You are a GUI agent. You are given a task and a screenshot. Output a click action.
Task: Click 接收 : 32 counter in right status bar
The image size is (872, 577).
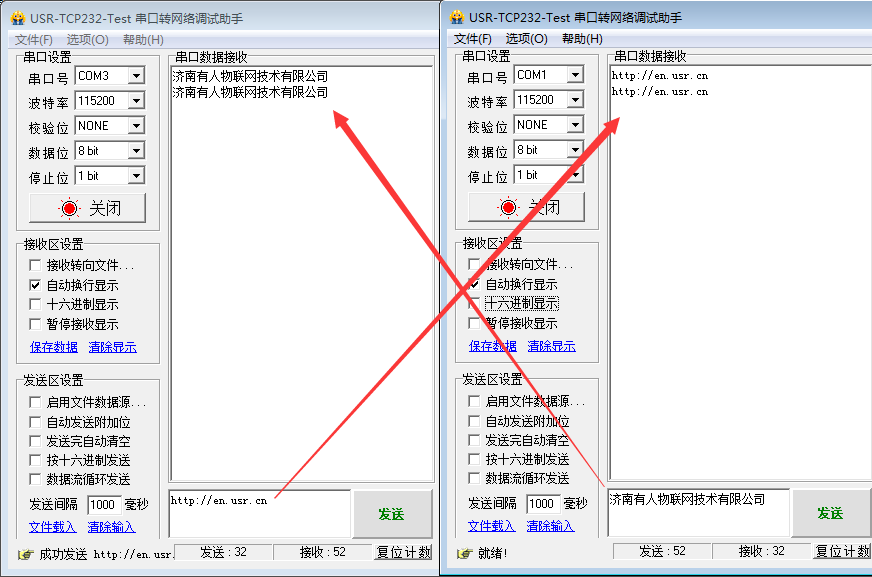pos(761,551)
